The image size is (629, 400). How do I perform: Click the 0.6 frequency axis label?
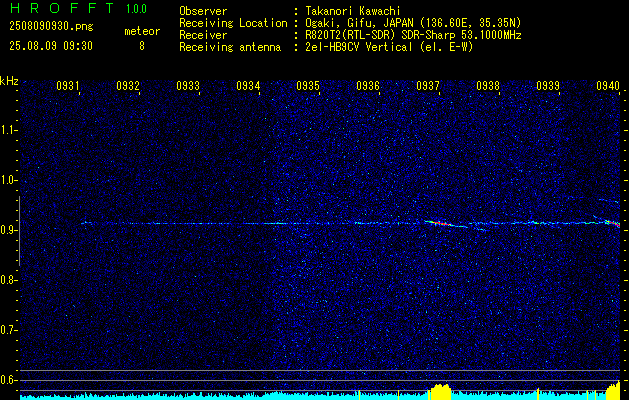[x=8, y=380]
